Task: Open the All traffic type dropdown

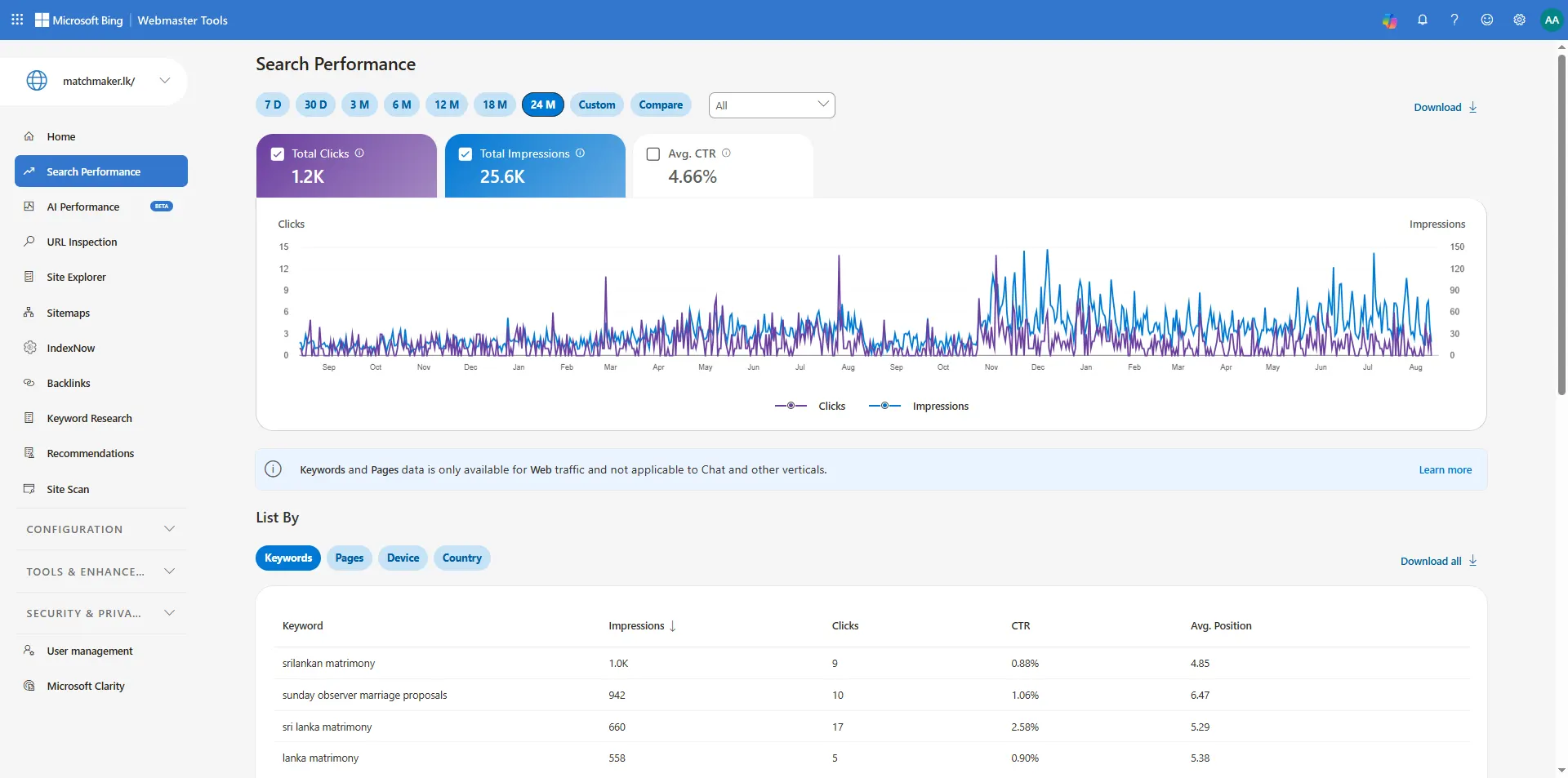Action: [772, 105]
